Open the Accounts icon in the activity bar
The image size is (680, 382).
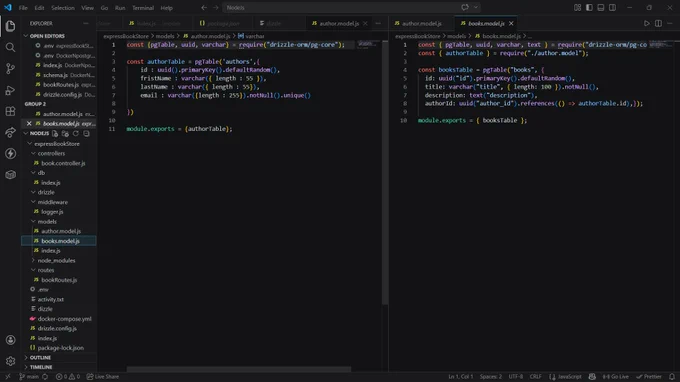[10, 340]
